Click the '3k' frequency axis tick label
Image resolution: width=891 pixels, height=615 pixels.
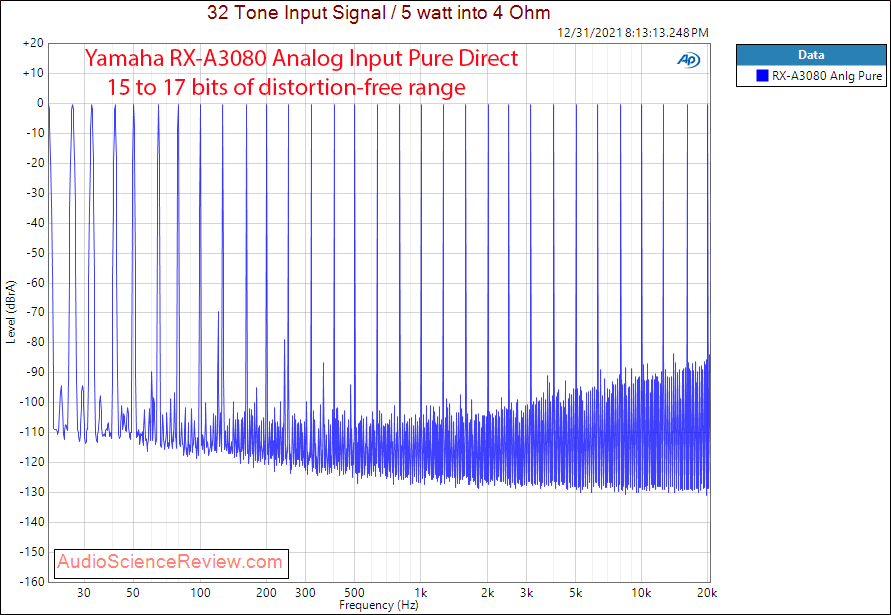[x=526, y=593]
